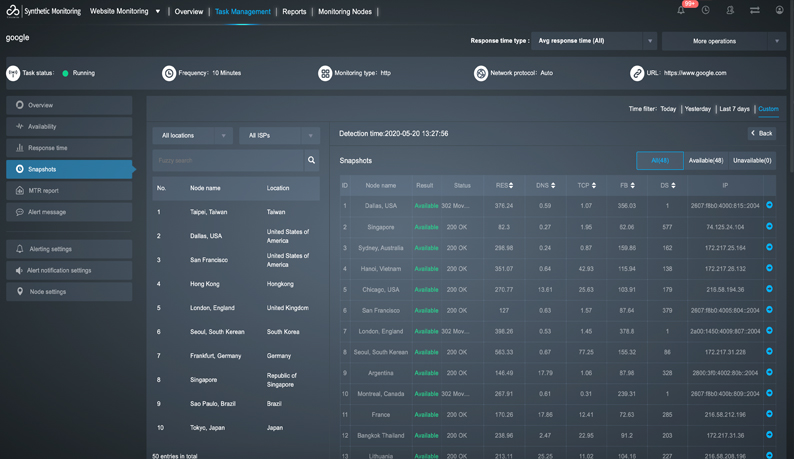The height and width of the screenshot is (459, 794).
Task: Sort the table by RES column
Action: [x=503, y=185]
